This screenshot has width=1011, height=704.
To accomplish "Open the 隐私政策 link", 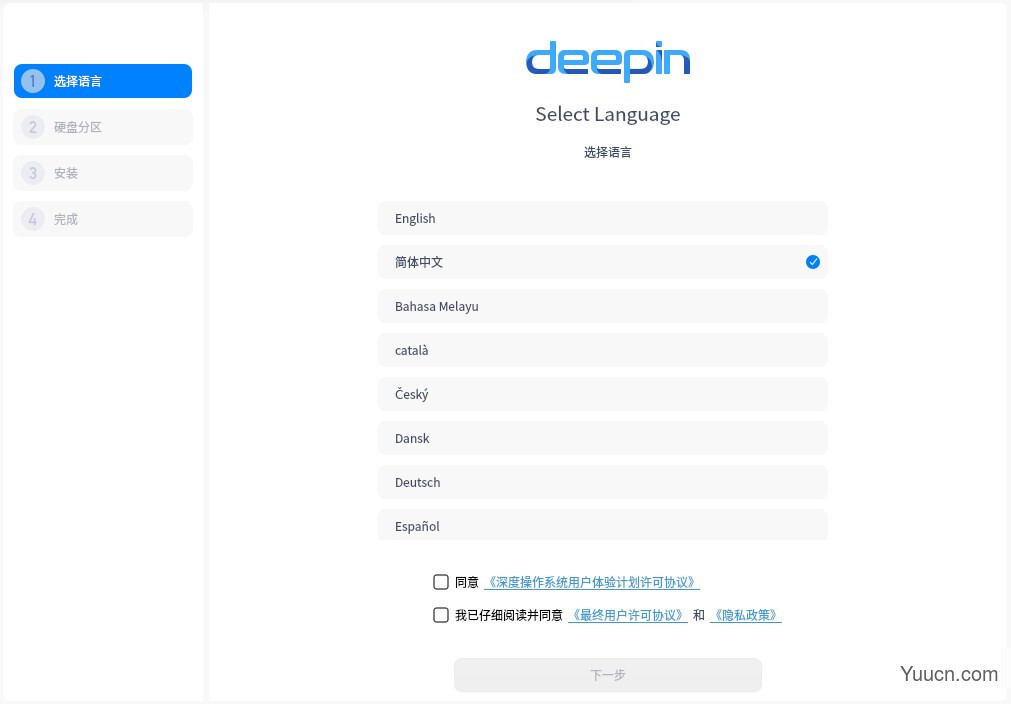I will coord(745,615).
